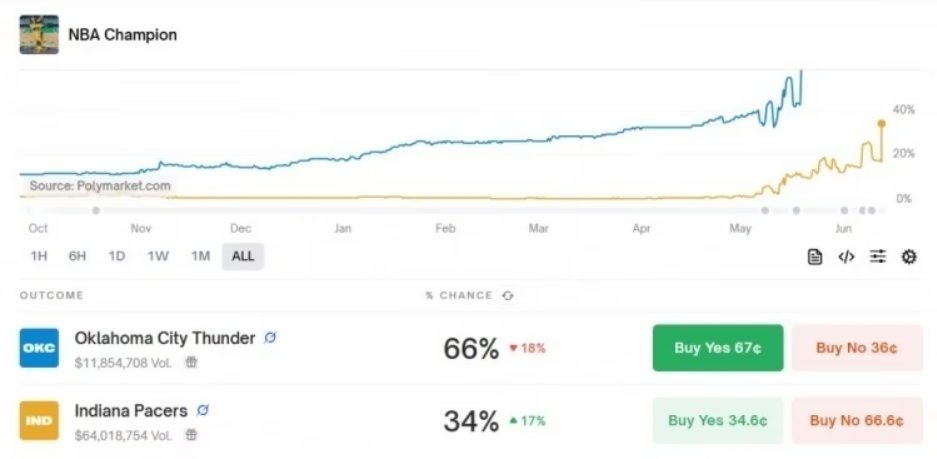Select the ALL time range

coord(243,256)
